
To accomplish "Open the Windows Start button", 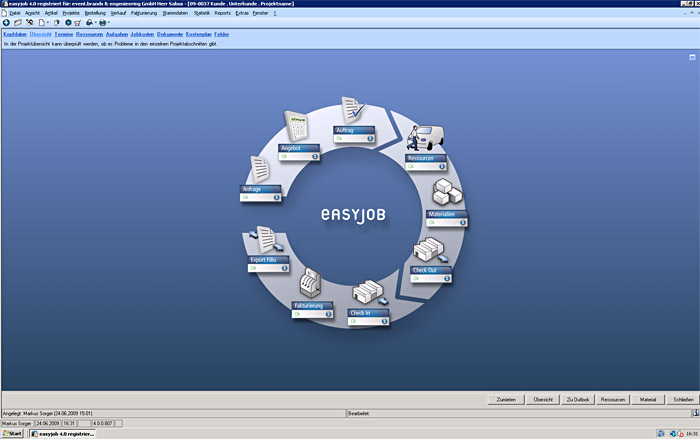I will 12,433.
